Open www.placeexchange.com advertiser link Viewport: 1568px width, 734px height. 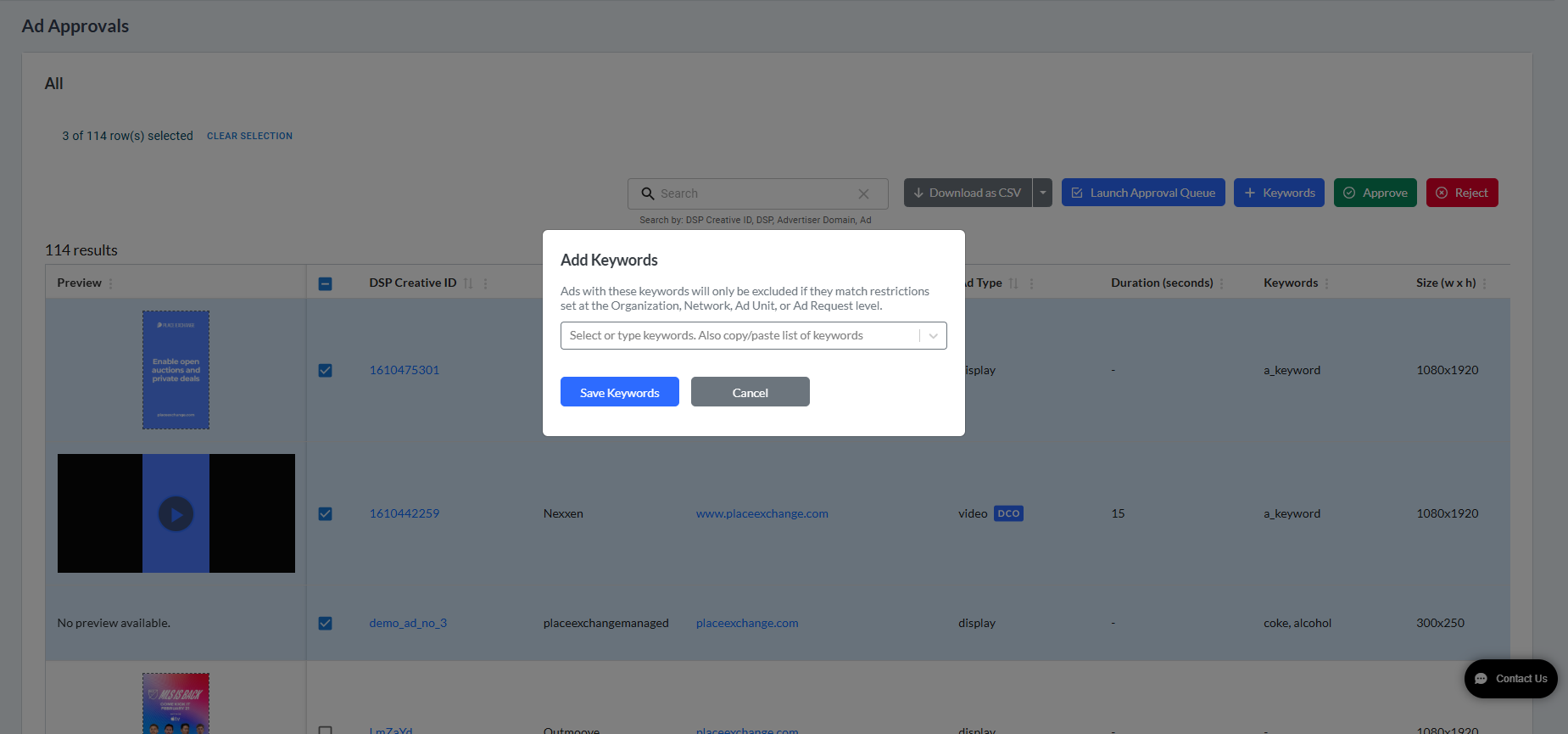[x=762, y=513]
